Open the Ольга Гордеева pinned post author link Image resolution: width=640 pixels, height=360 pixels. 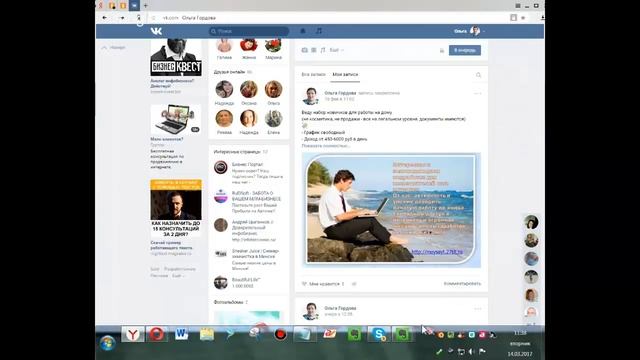pyautogui.click(x=340, y=93)
